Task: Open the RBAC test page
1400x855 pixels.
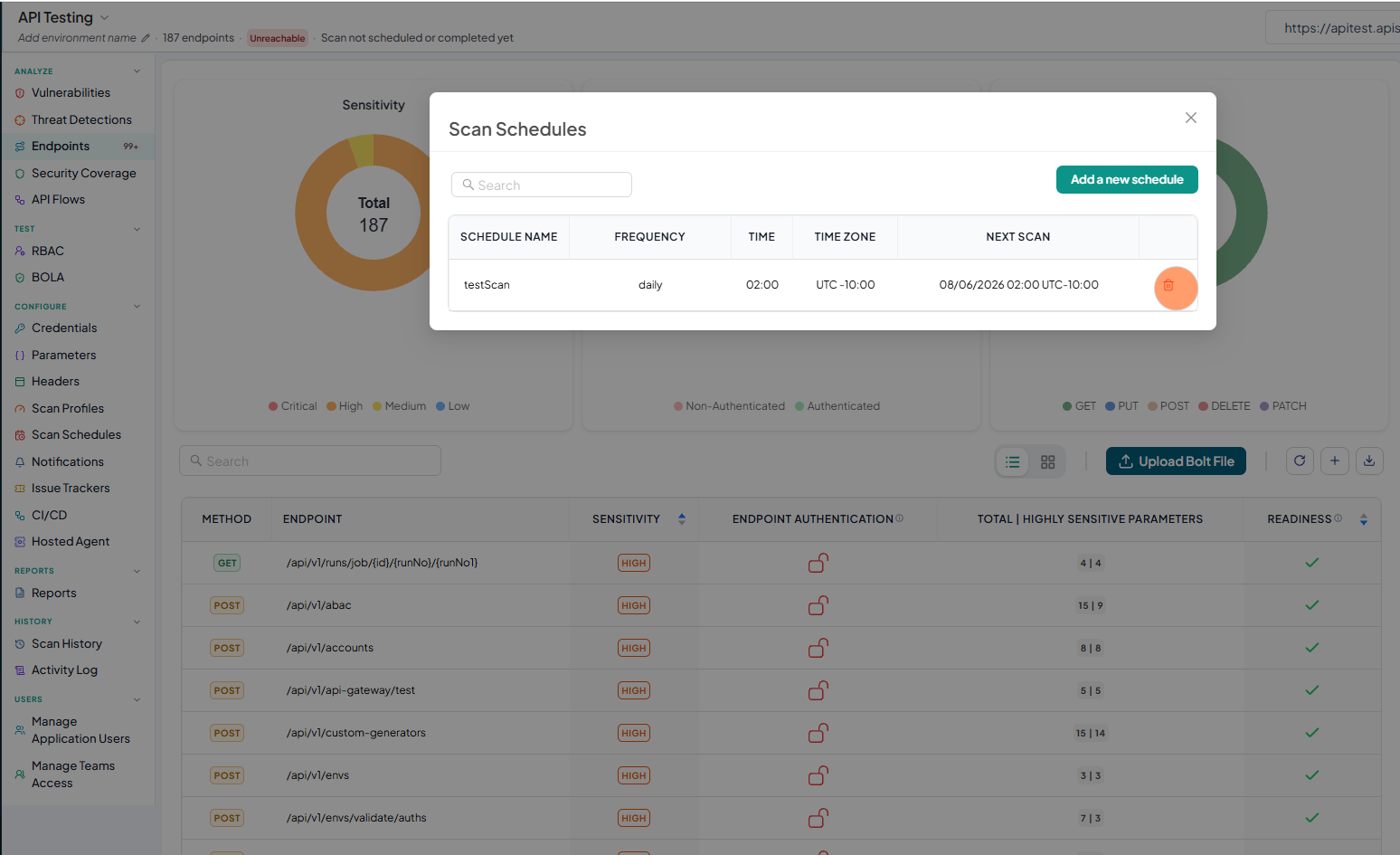Action: point(47,251)
